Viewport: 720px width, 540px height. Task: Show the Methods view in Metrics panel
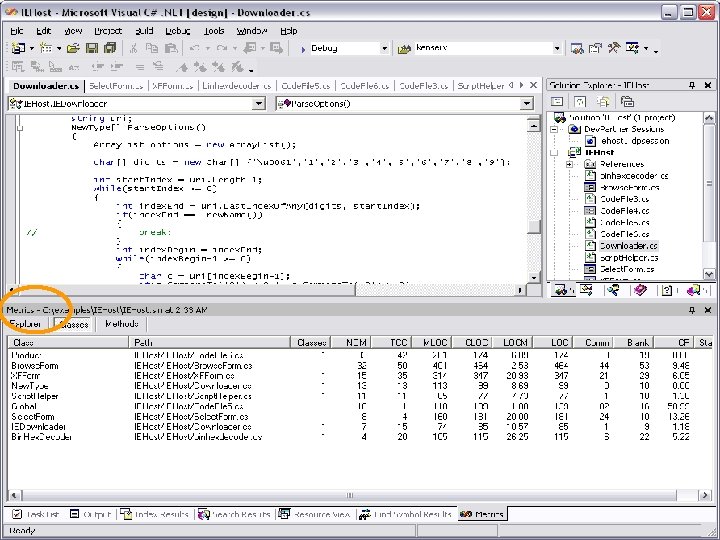[x=122, y=324]
